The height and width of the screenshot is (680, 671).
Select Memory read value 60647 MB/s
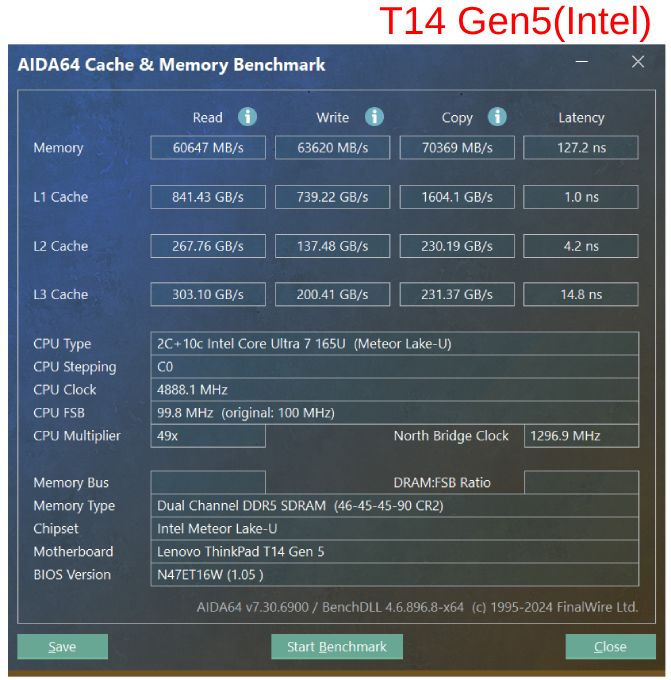208,148
